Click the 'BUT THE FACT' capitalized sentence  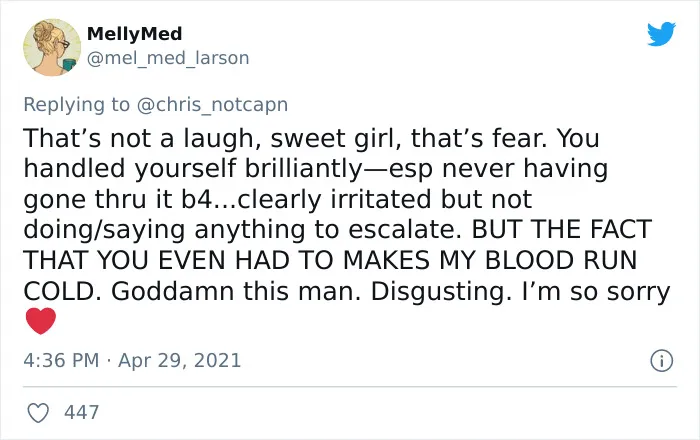[x=562, y=229]
